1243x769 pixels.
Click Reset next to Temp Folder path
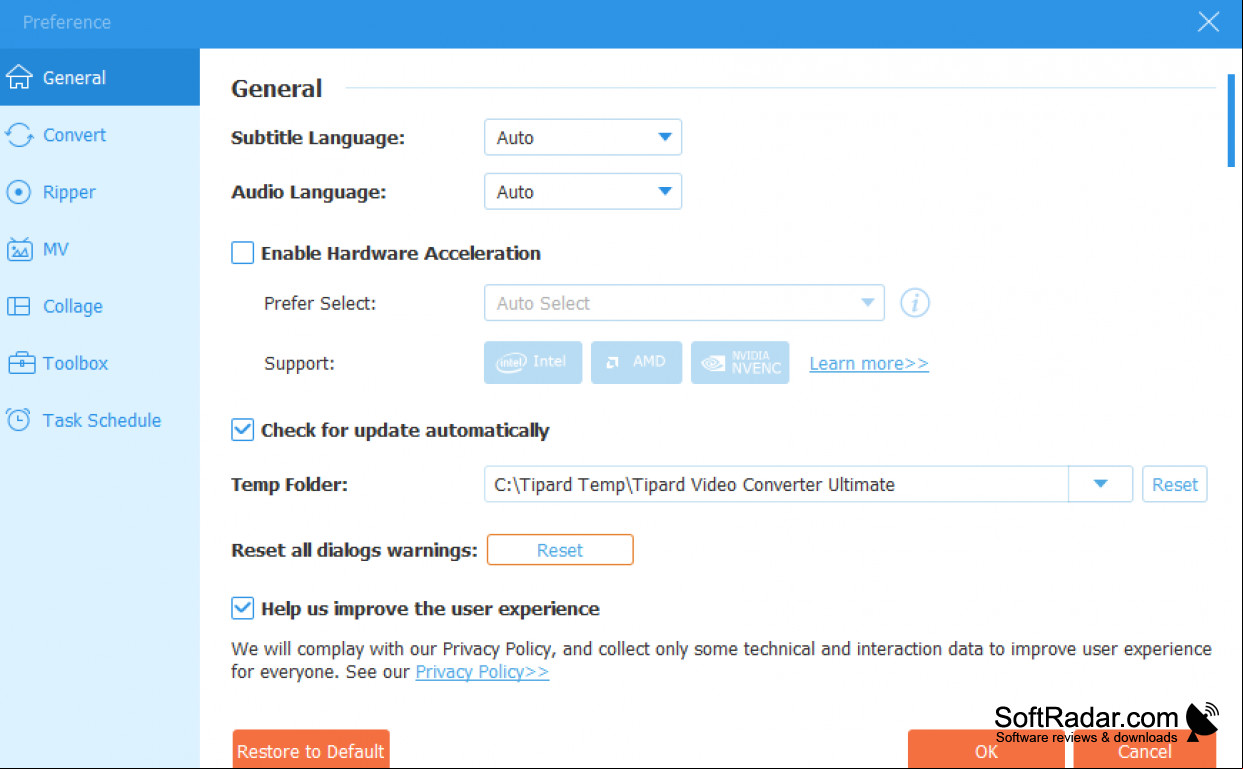1175,484
